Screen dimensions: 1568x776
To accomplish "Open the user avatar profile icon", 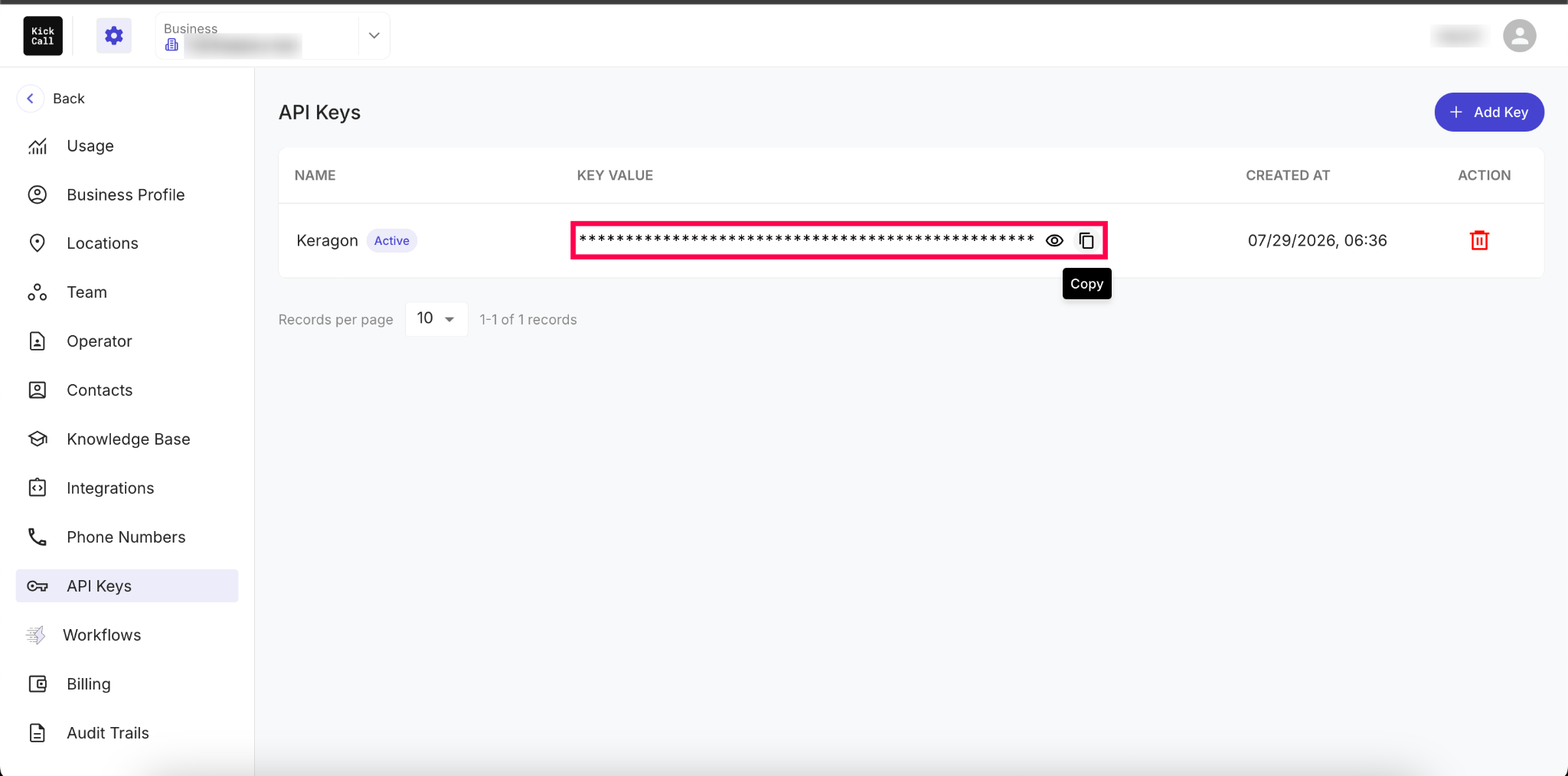I will 1519,36.
